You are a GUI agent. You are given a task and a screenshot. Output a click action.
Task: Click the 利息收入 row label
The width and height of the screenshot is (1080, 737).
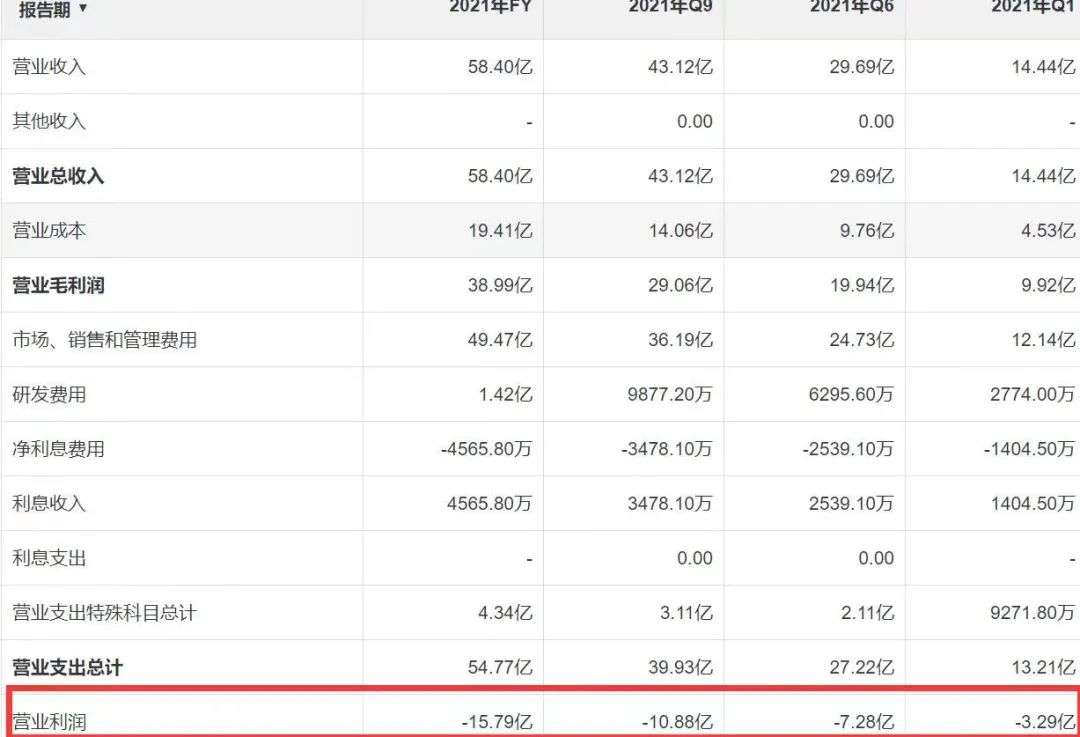(49, 503)
